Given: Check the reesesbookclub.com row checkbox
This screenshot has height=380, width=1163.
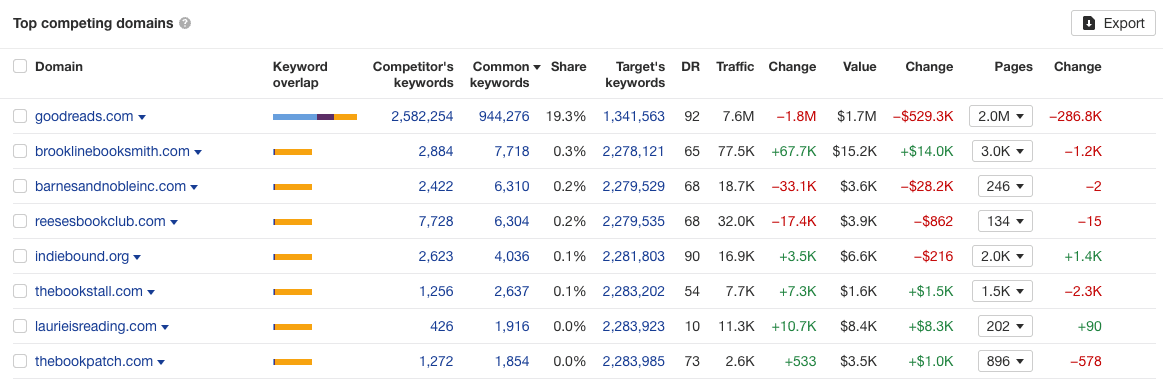Looking at the screenshot, I should pyautogui.click(x=20, y=221).
